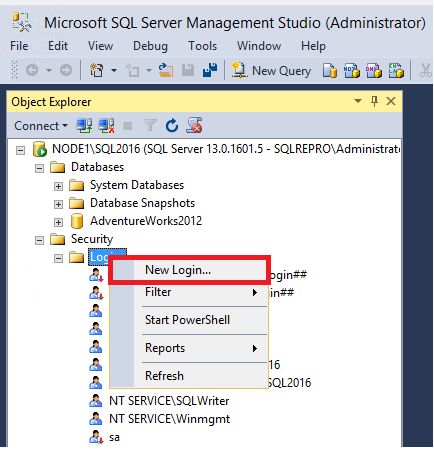Viewport: 434px width, 450px height.
Task: Open the New Project dropdown arrow
Action: coord(114,70)
